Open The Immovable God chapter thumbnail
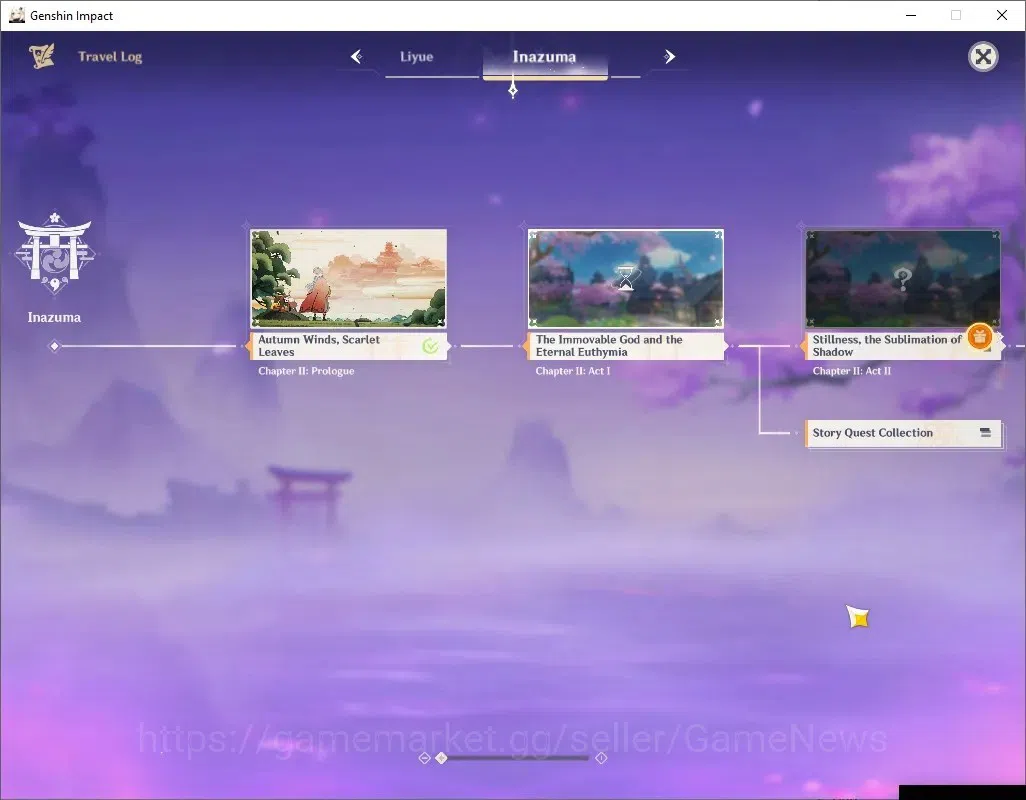This screenshot has width=1026, height=800. (x=626, y=278)
